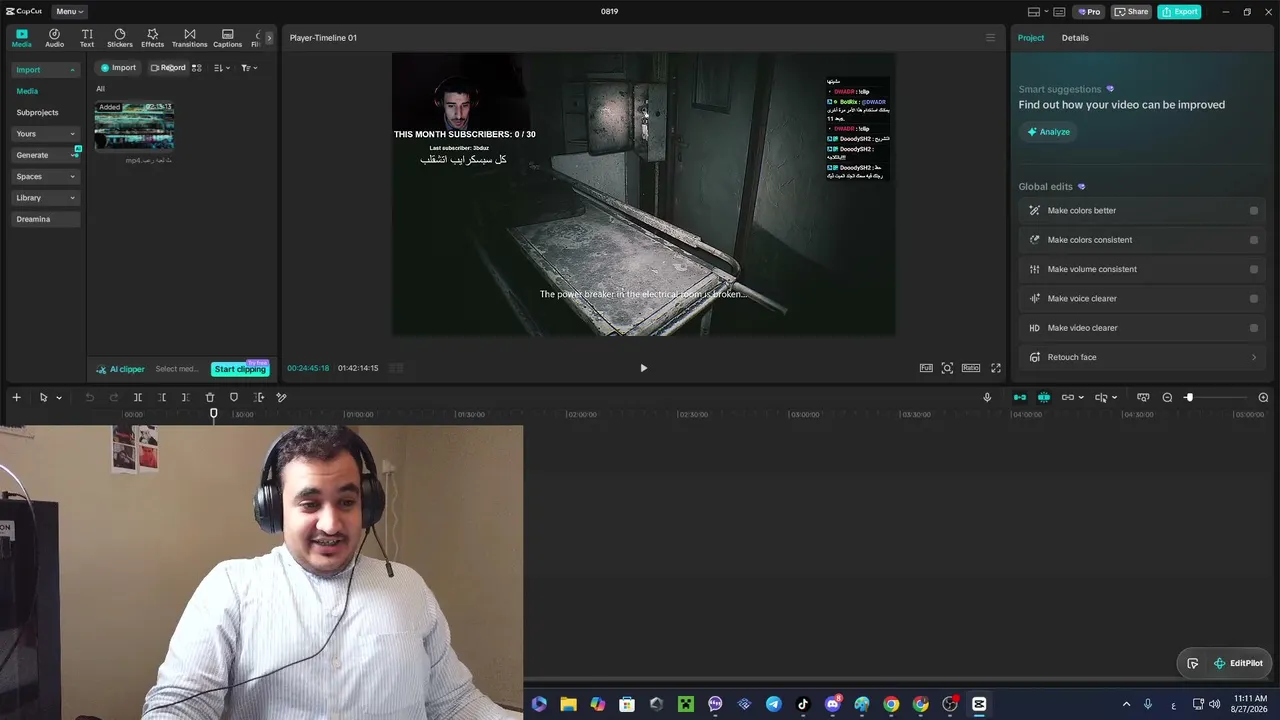Select Subprojects in the sidebar
The height and width of the screenshot is (720, 1280).
coord(37,113)
